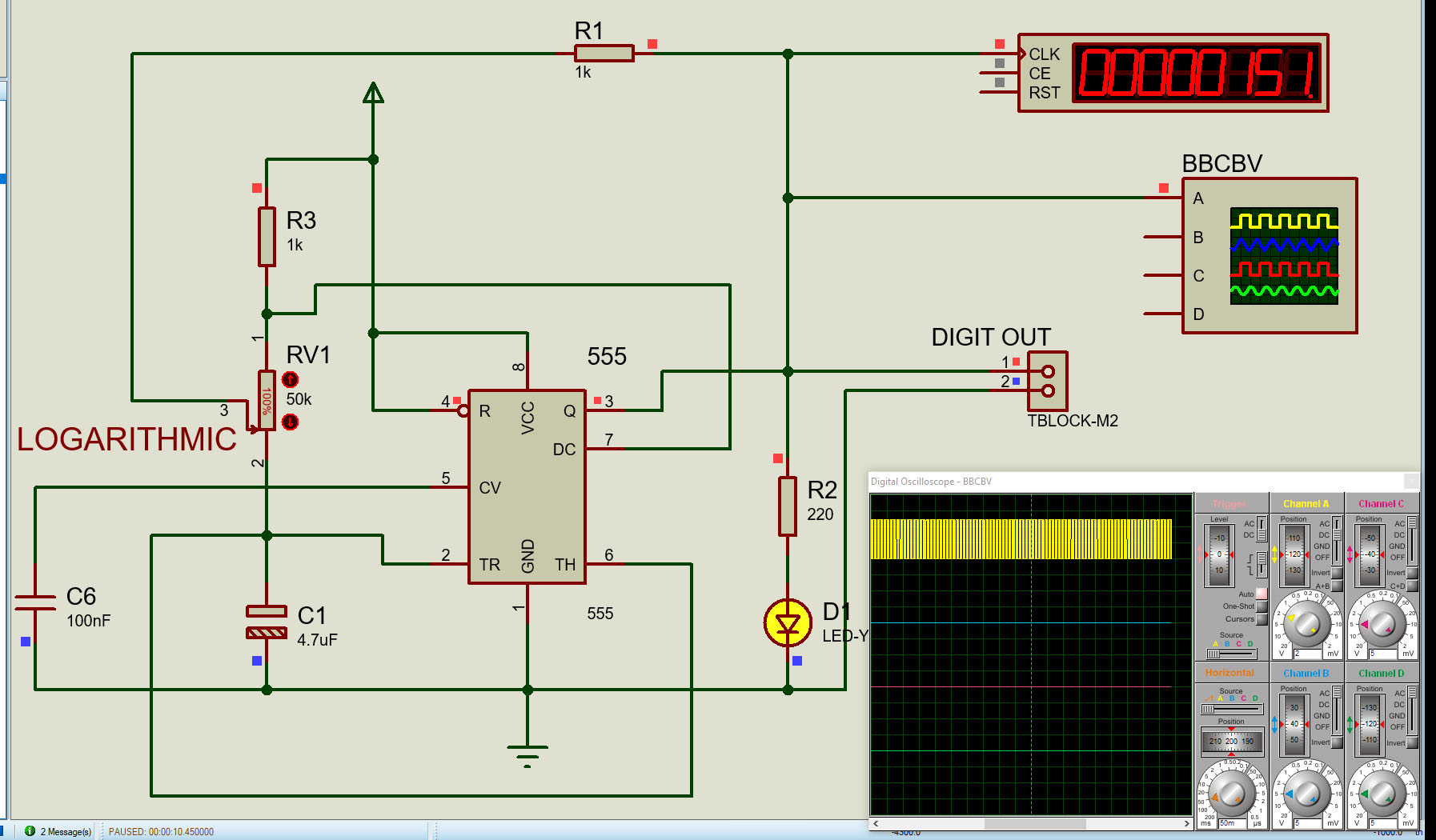1436x840 pixels.
Task: Click the counter RST pin label
Action: (1044, 93)
